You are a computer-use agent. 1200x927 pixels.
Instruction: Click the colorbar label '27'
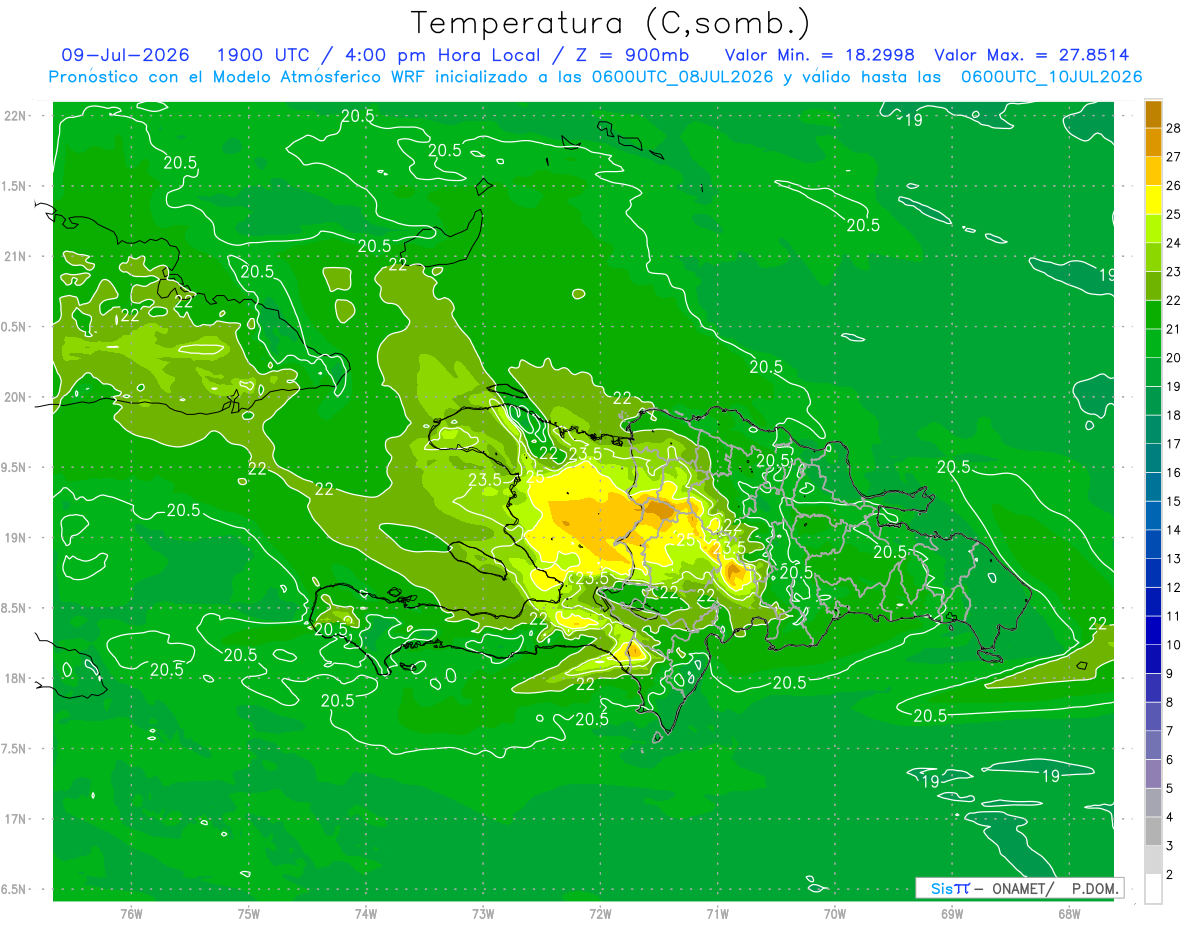pyautogui.click(x=1174, y=157)
